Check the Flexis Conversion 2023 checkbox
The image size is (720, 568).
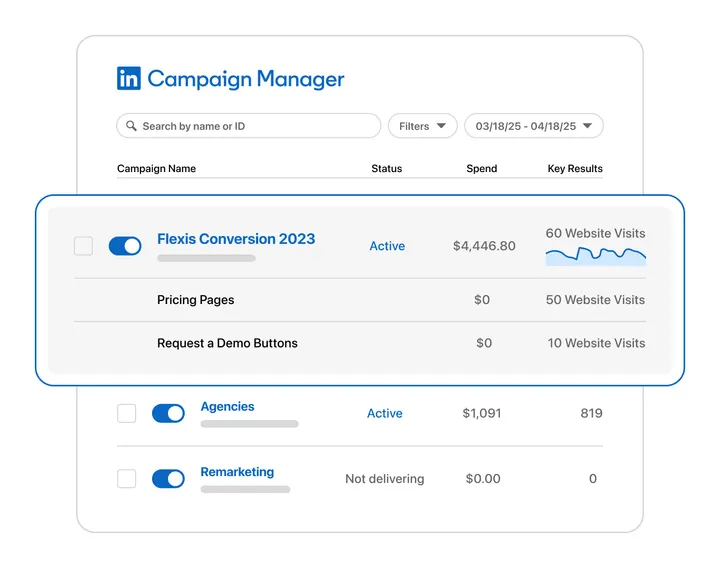tap(84, 246)
